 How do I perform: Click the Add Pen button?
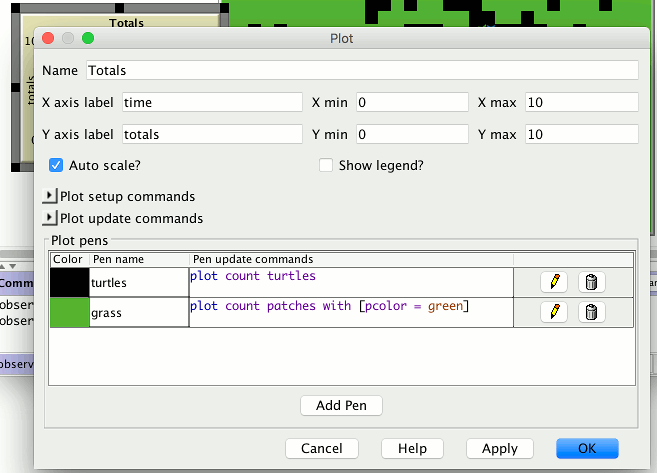click(x=341, y=406)
